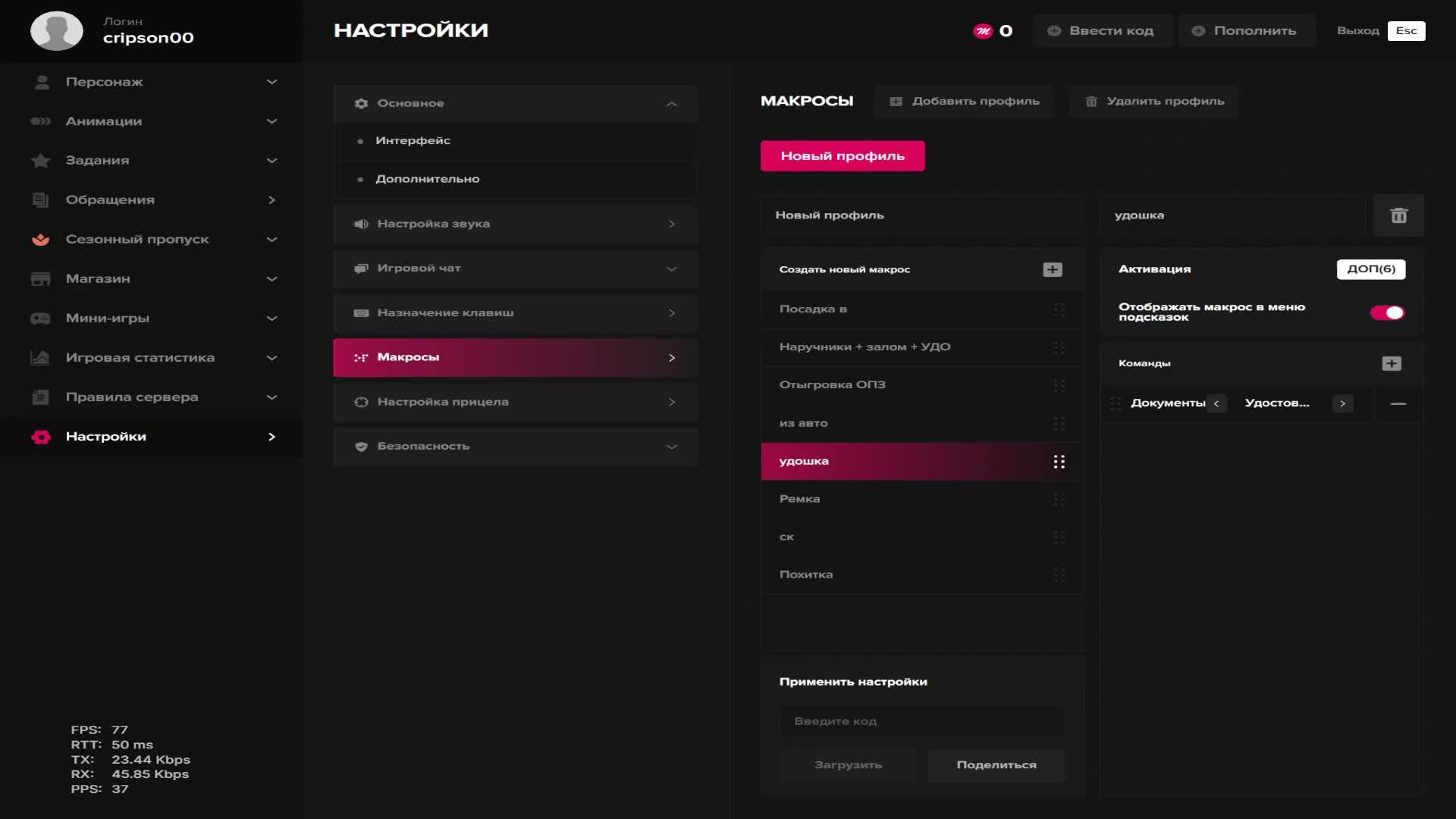Expand Настройка звука section
This screenshot has width=1456, height=819.
[x=670, y=224]
